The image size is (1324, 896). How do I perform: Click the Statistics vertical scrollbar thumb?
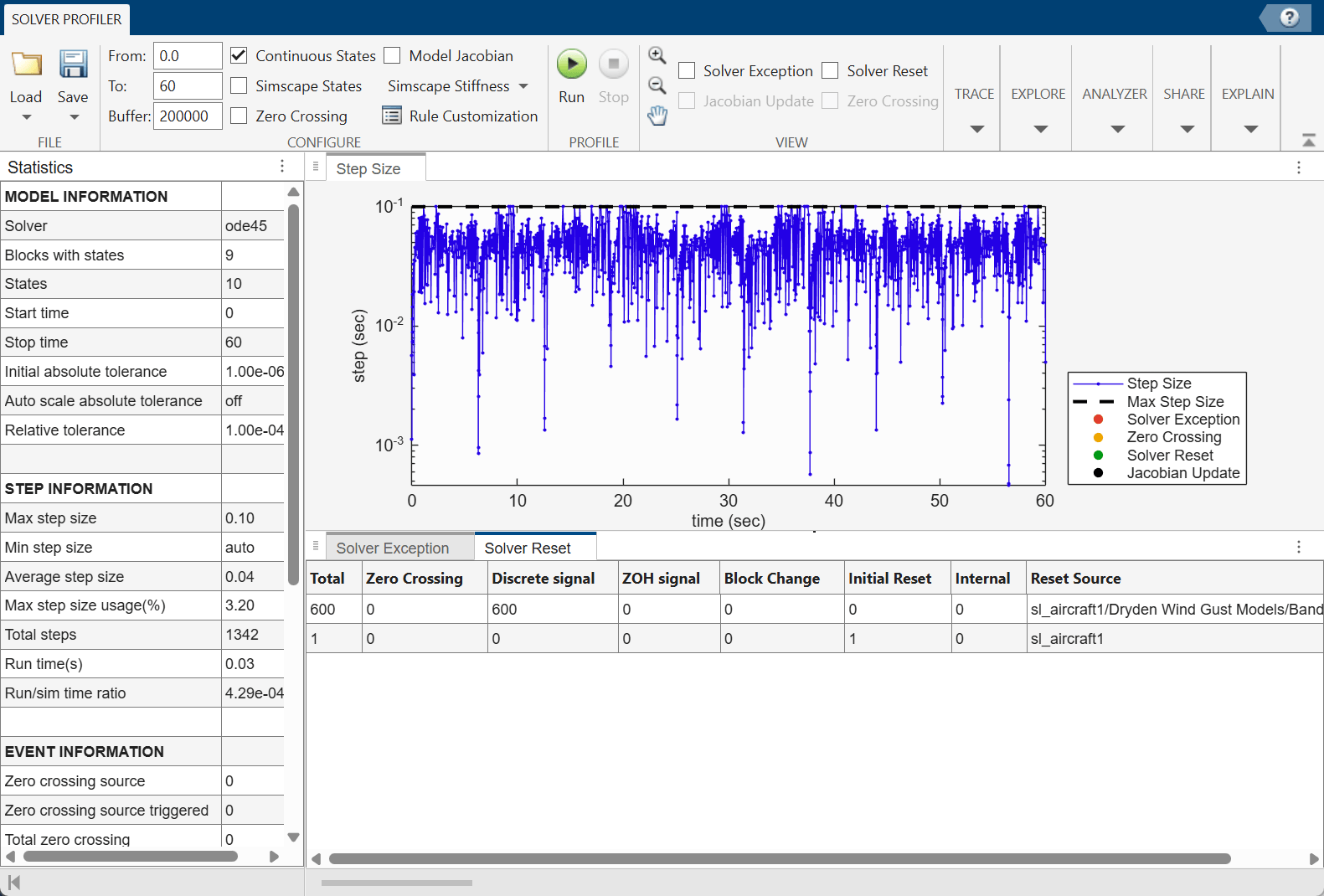pyautogui.click(x=293, y=394)
